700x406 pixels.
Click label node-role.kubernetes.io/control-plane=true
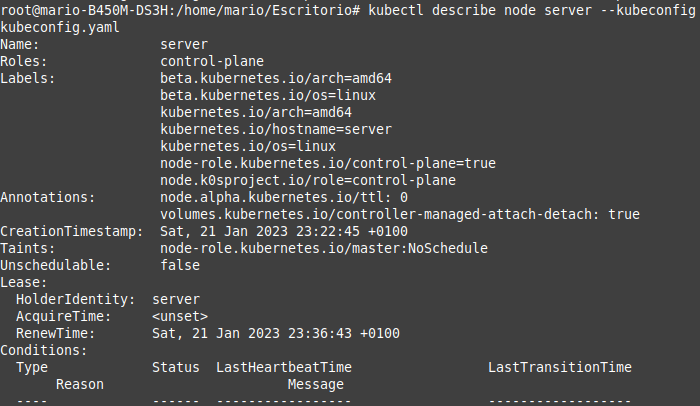click(x=328, y=163)
